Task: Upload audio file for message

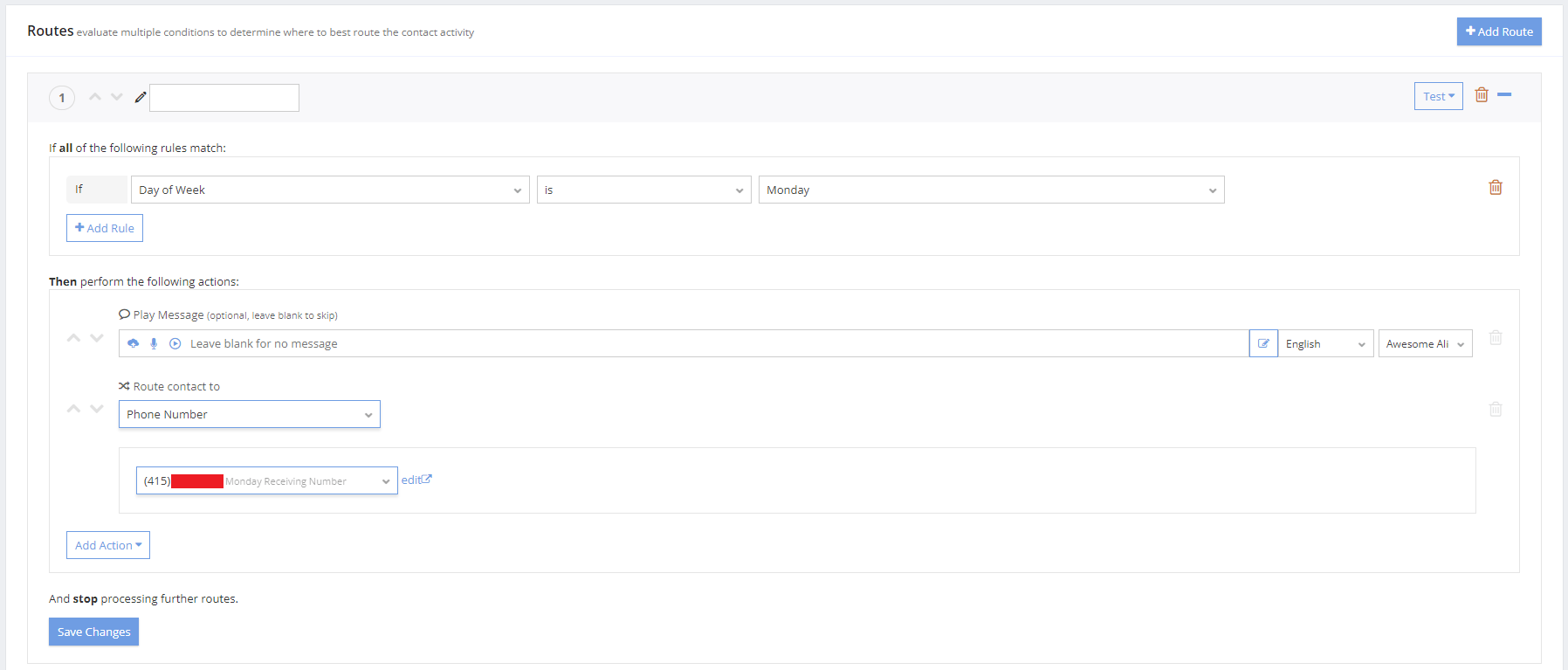Action: coord(133,343)
